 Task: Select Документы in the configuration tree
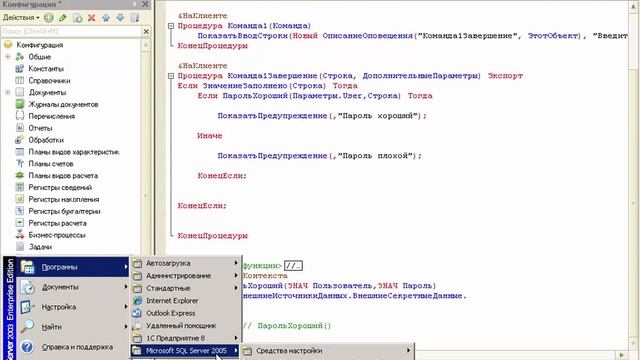pyautogui.click(x=47, y=92)
